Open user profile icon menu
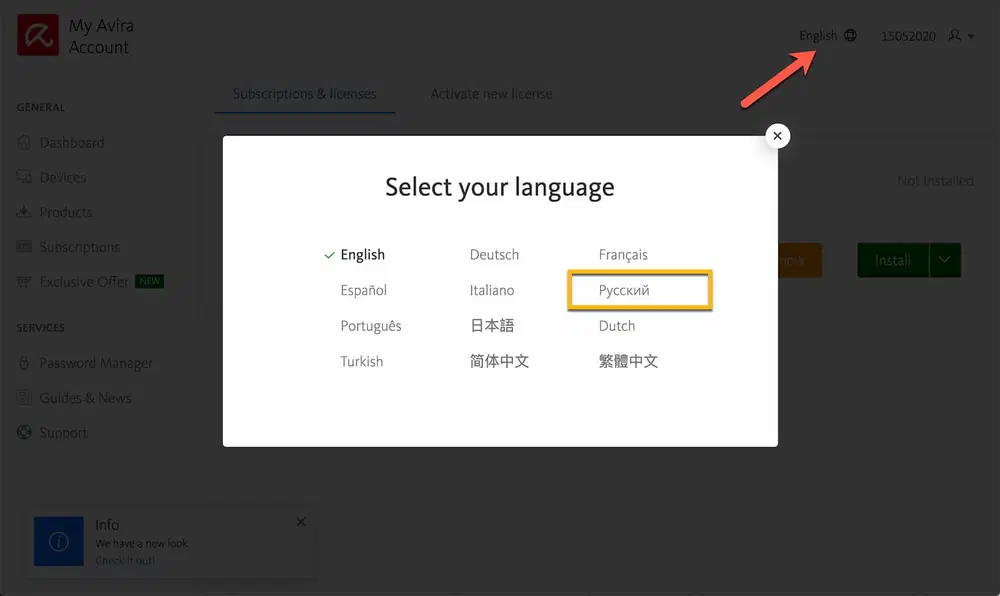 tap(954, 35)
